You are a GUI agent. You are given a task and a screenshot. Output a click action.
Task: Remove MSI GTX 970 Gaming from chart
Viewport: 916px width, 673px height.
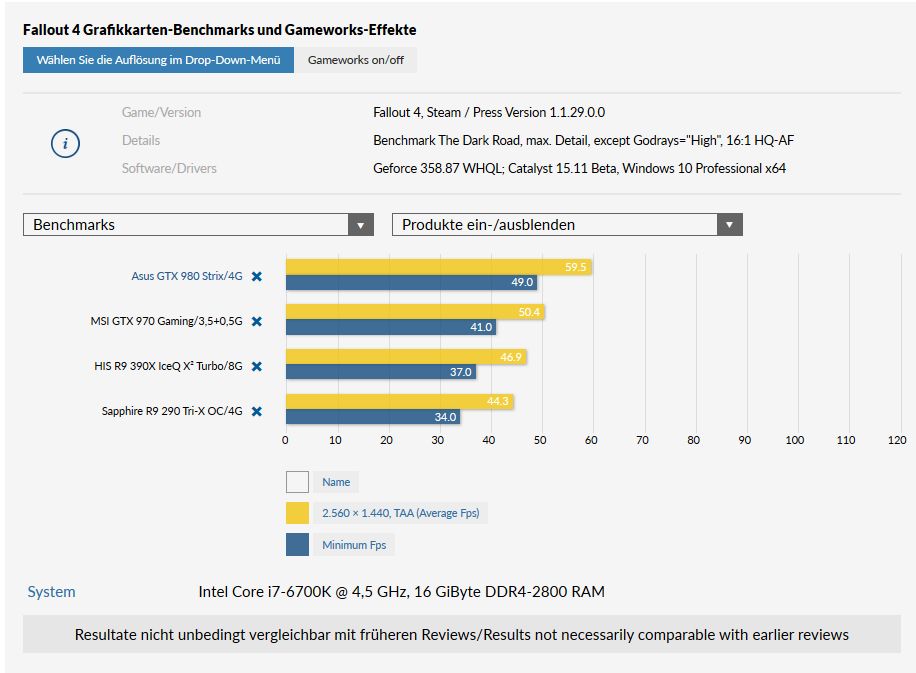[256, 321]
